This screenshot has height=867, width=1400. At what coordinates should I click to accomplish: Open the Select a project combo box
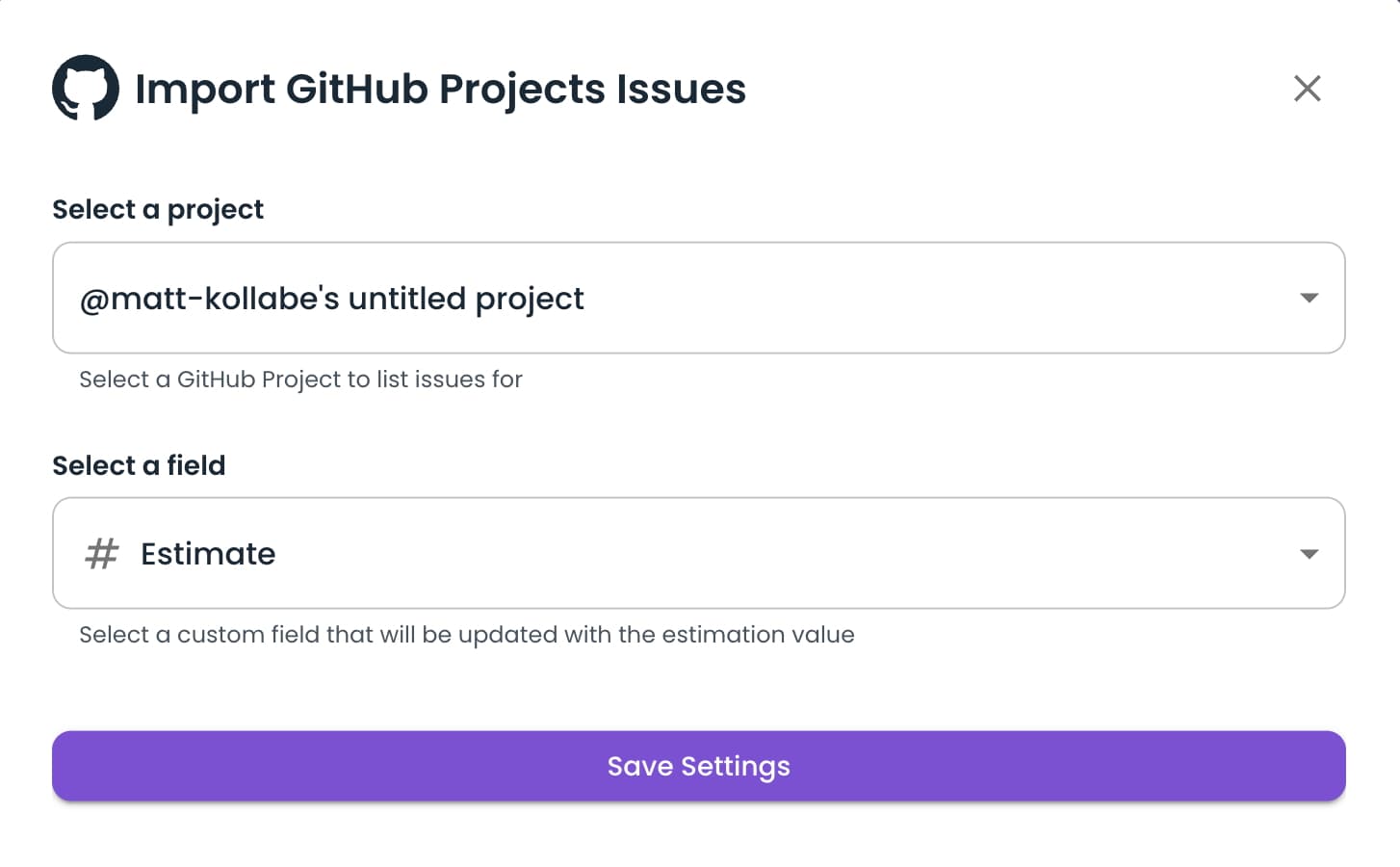(698, 298)
